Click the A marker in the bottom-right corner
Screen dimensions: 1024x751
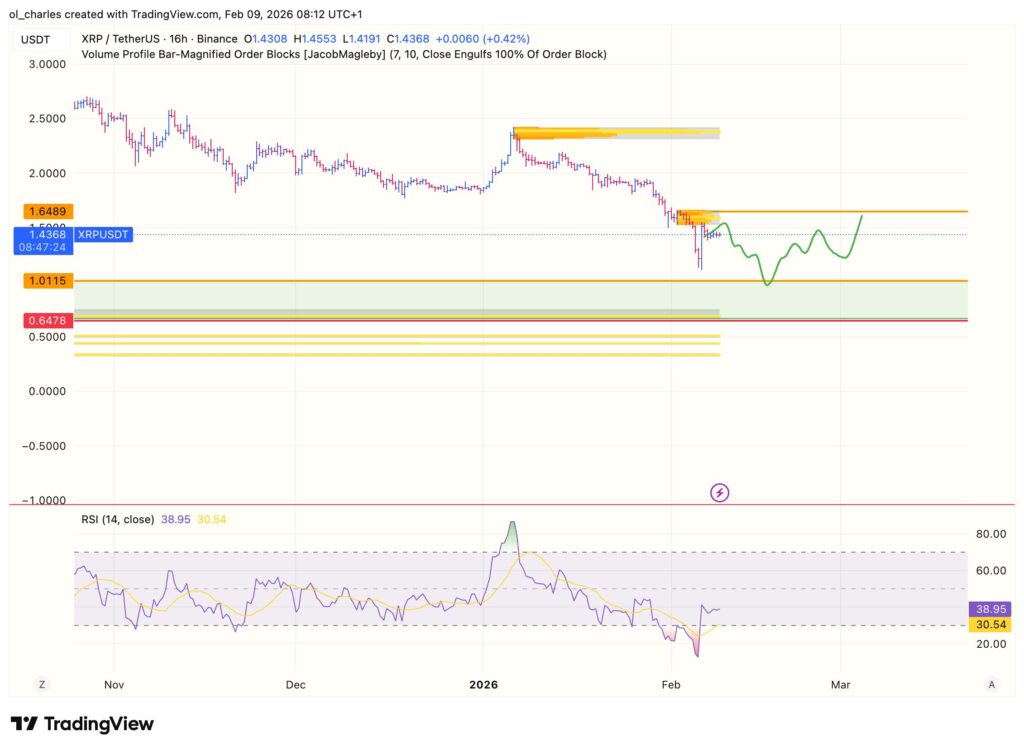991,684
